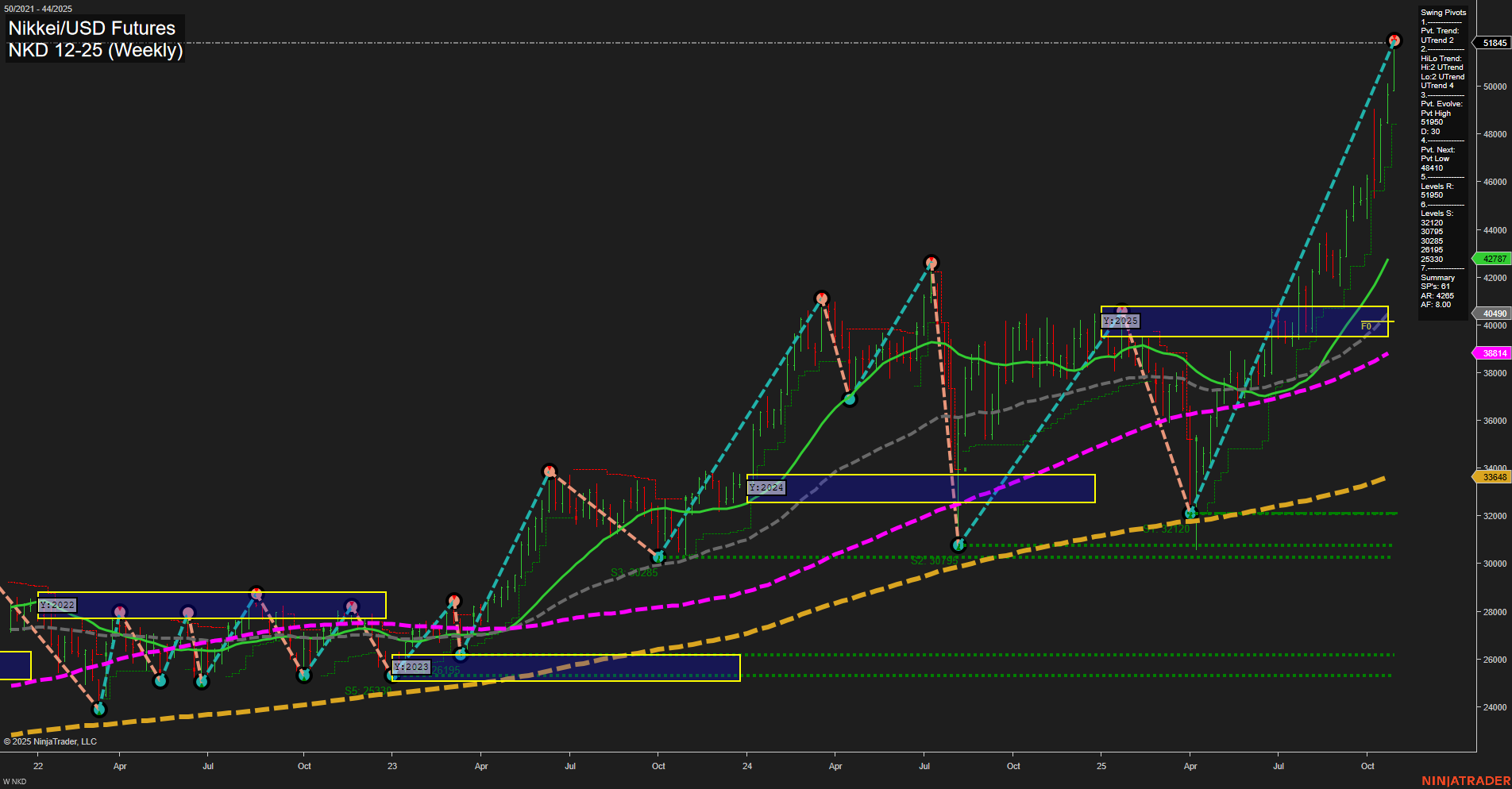The width and height of the screenshot is (1512, 789).
Task: Select the Y:2024 range label
Action: 766,487
